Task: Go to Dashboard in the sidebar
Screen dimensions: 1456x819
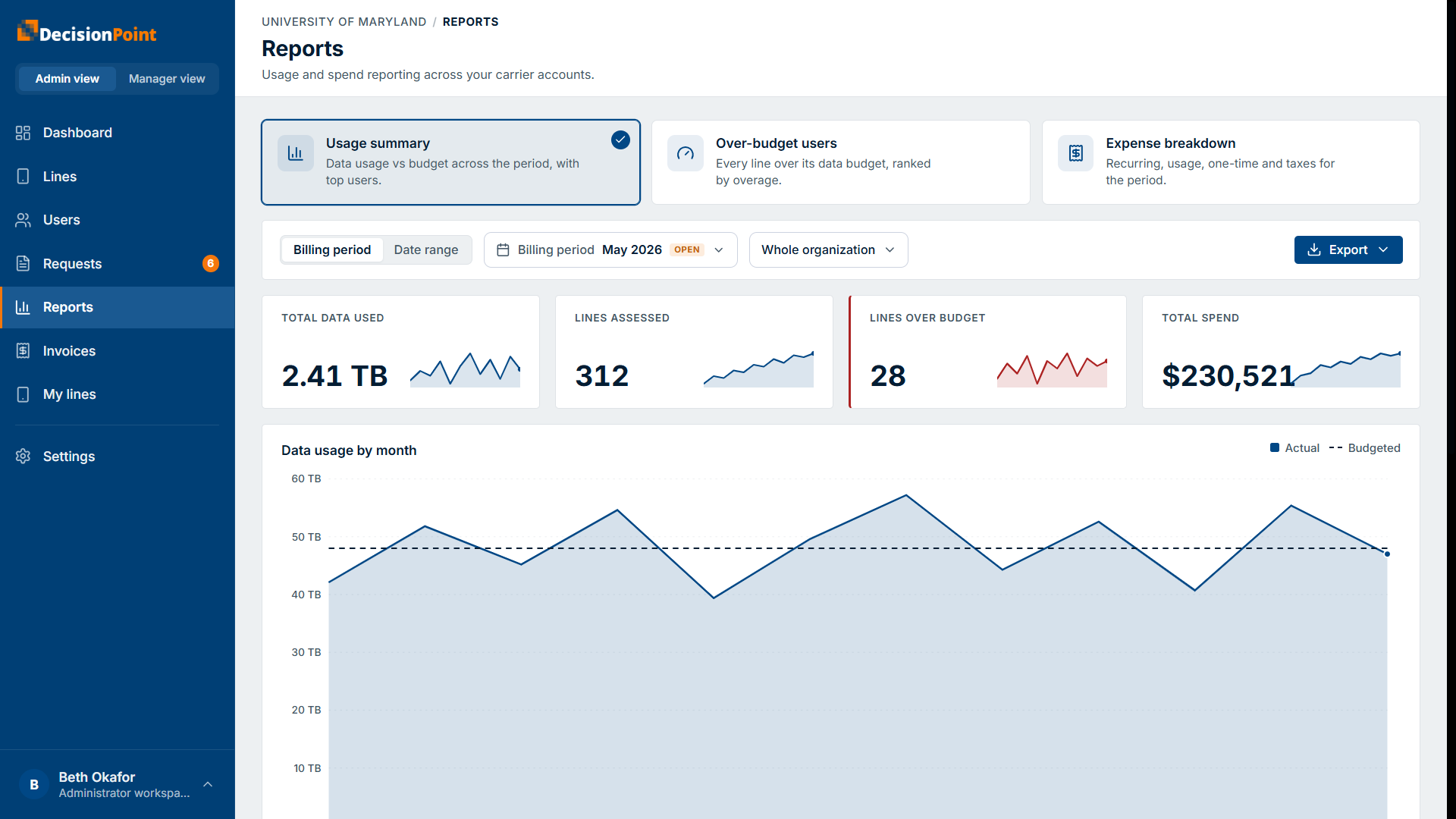Action: pos(118,133)
